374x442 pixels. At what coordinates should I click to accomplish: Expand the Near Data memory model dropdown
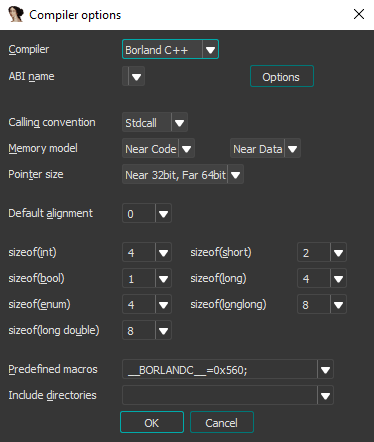point(265,148)
